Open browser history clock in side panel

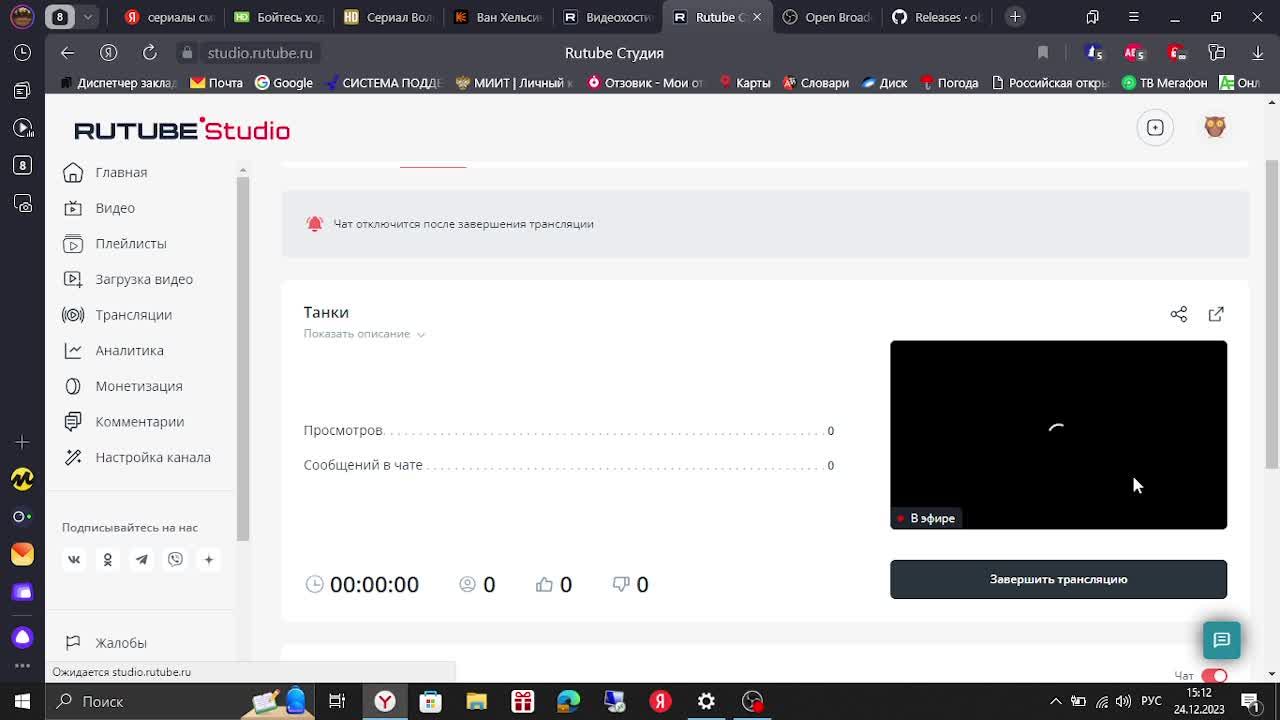(x=22, y=53)
